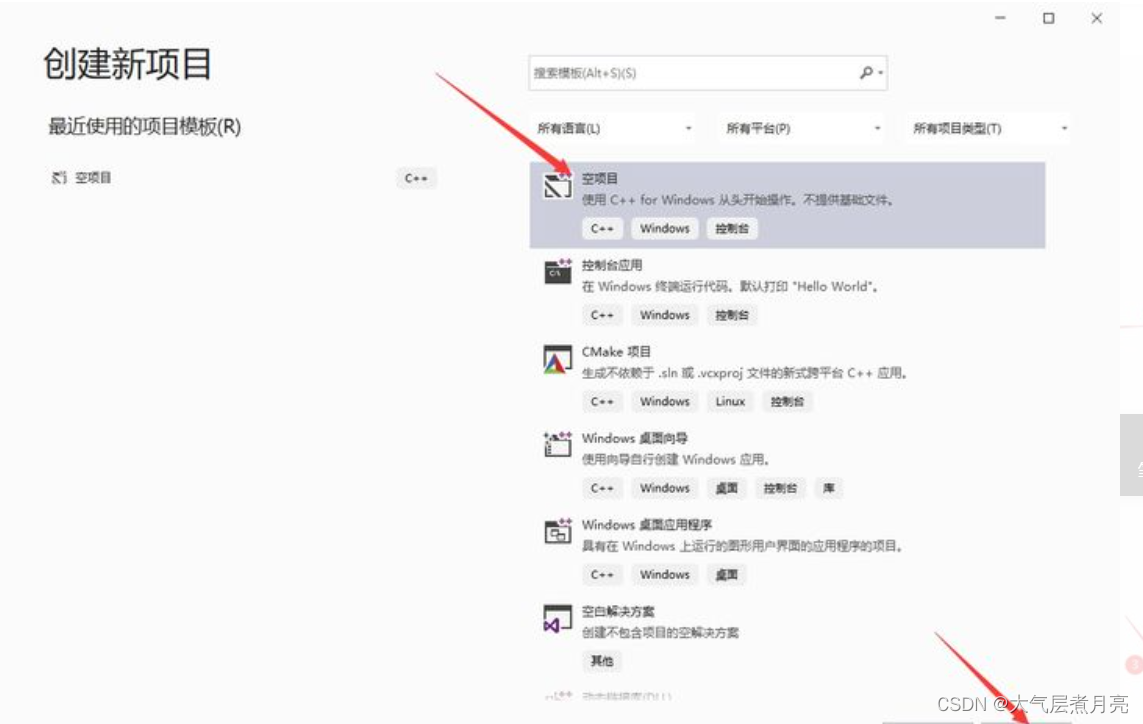Select the 空项目 template title

[x=599, y=179]
